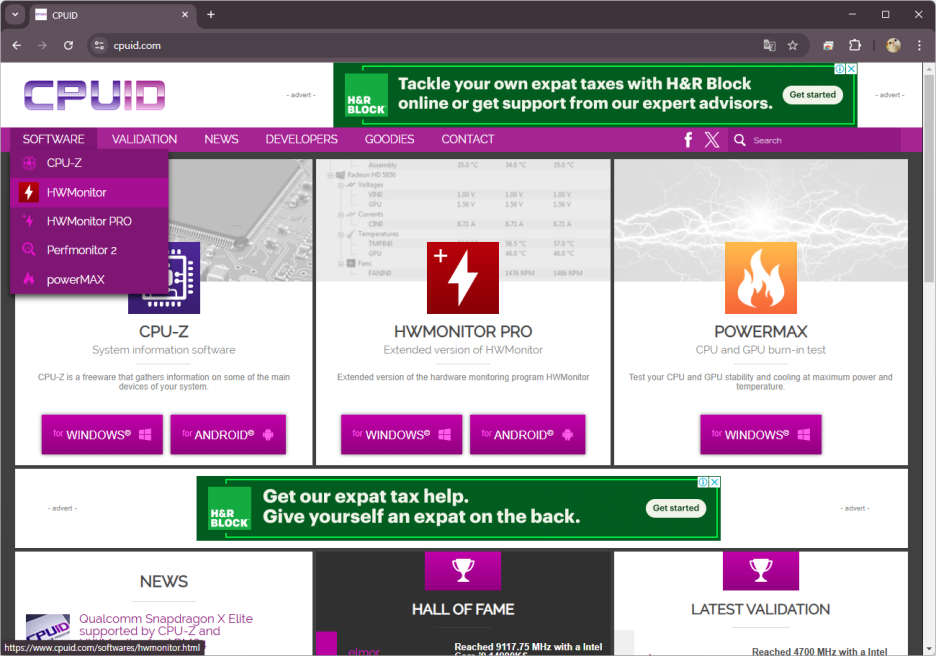
Task: Click the top ad info (AdChoices) icon
Action: coord(840,69)
